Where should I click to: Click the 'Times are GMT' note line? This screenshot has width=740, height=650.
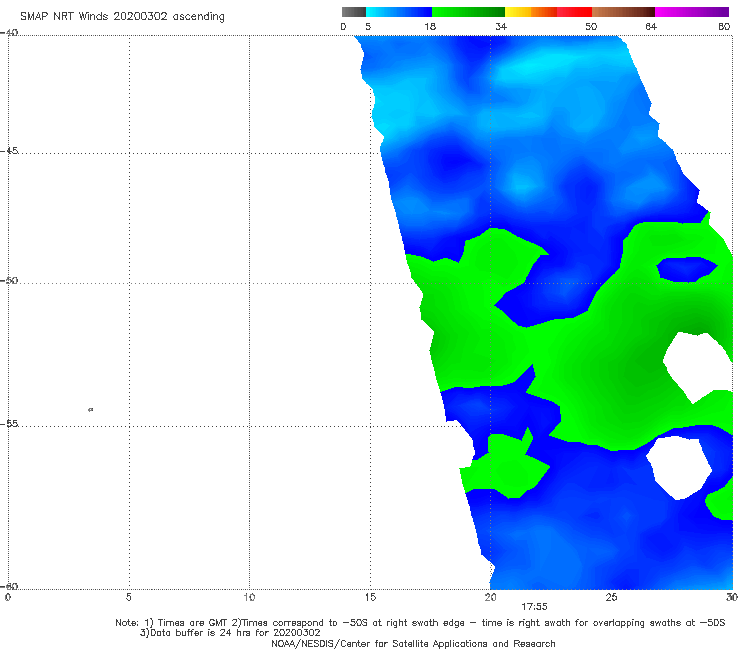pyautogui.click(x=420, y=623)
